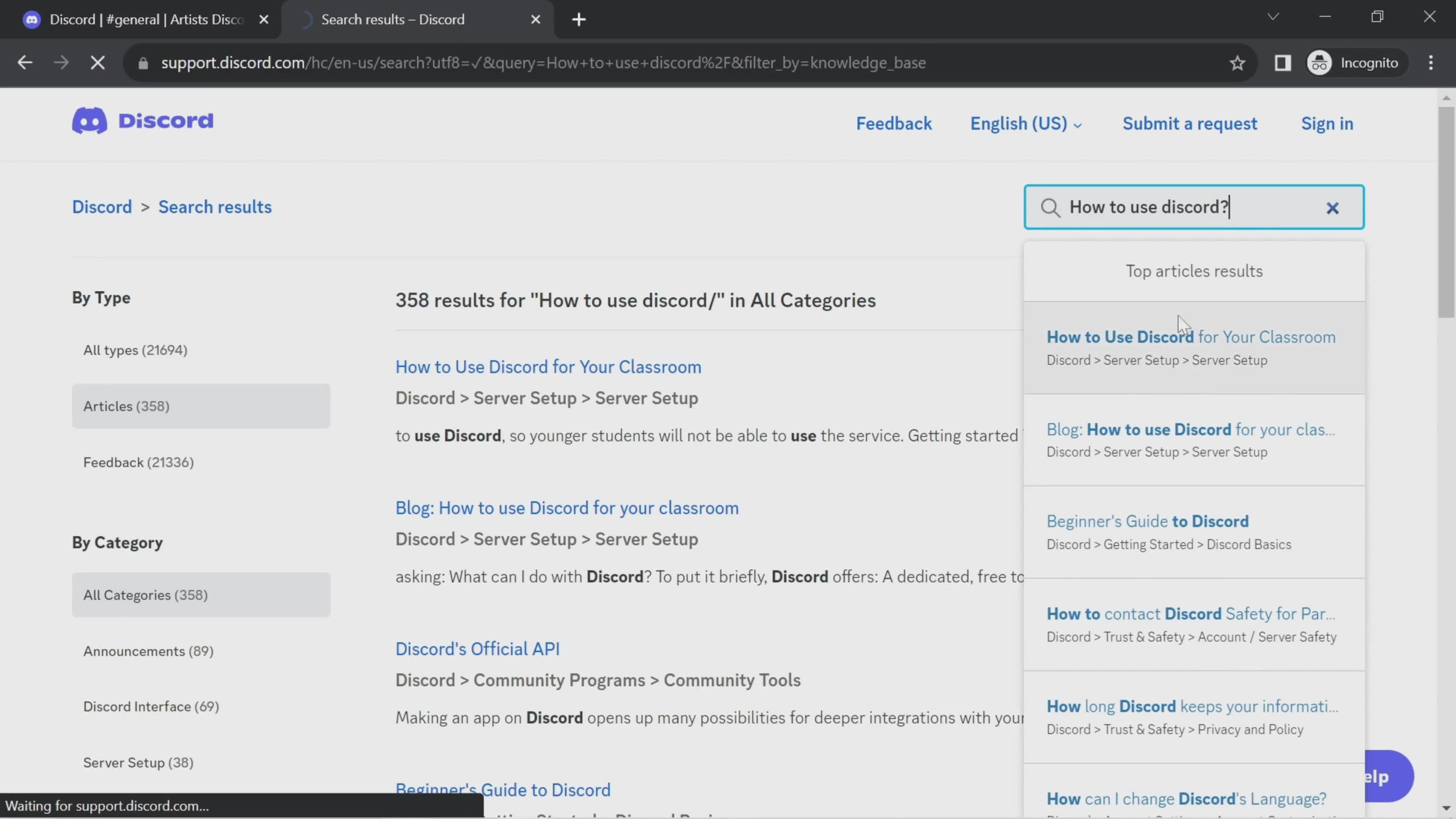Click the By Category heading
This screenshot has height=819, width=1456.
click(117, 543)
